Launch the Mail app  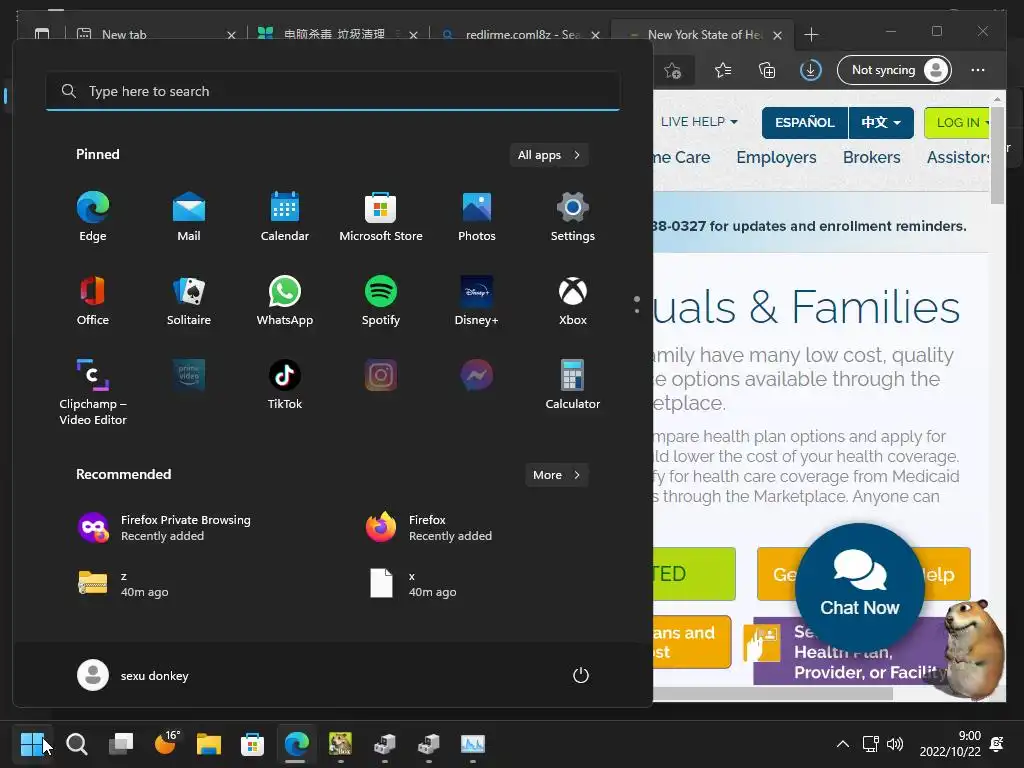(189, 217)
